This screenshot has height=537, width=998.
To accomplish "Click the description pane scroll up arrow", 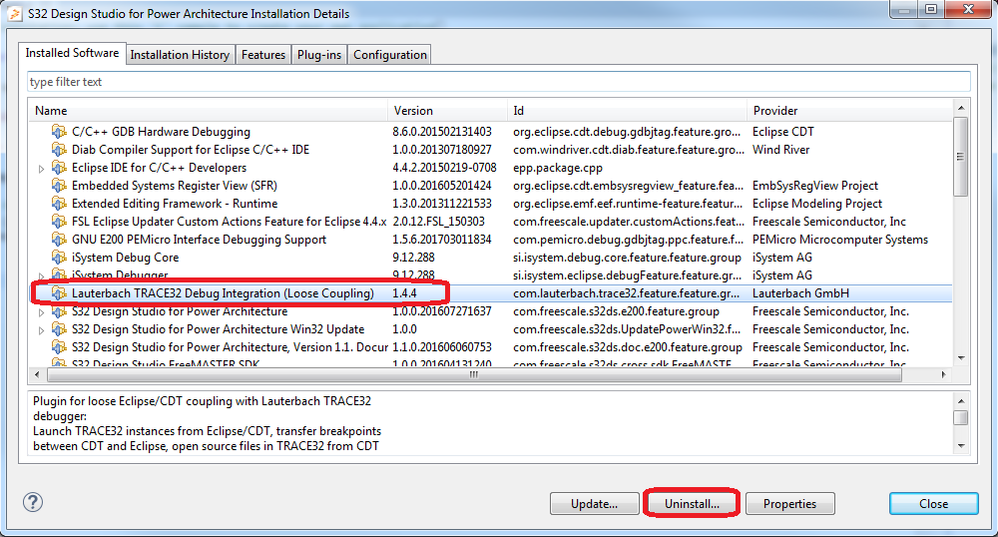I will [961, 401].
